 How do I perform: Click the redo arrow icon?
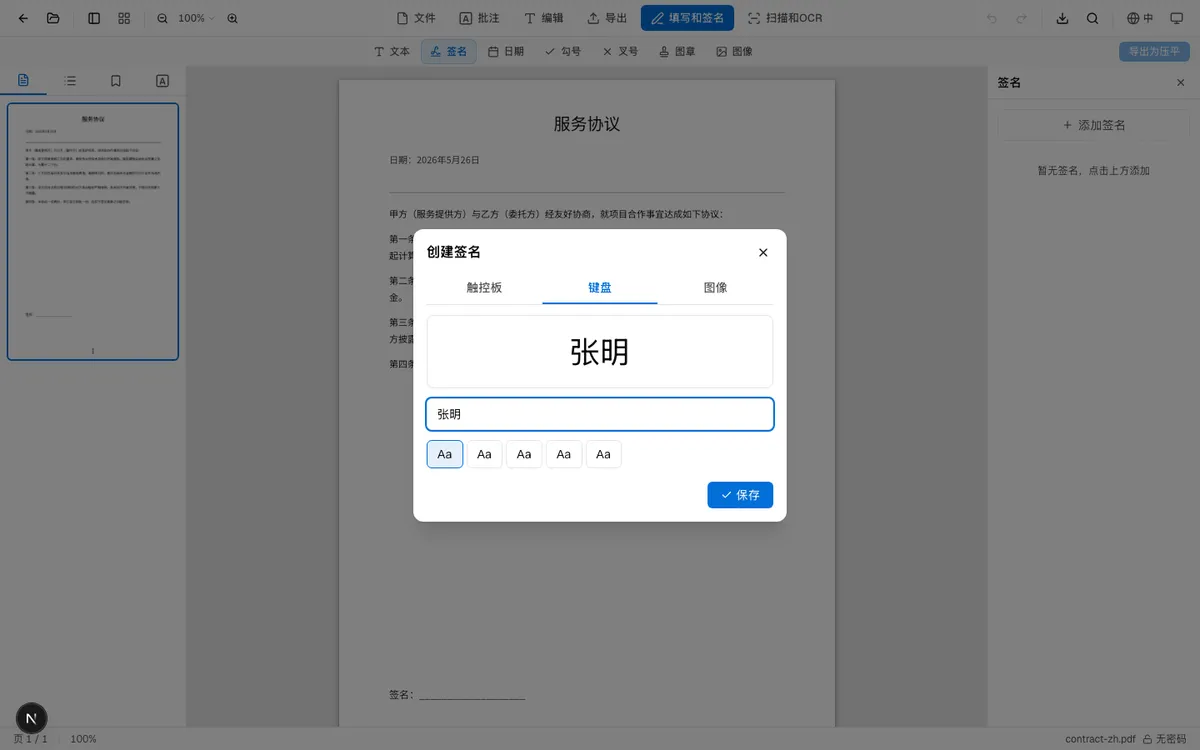pyautogui.click(x=1021, y=18)
